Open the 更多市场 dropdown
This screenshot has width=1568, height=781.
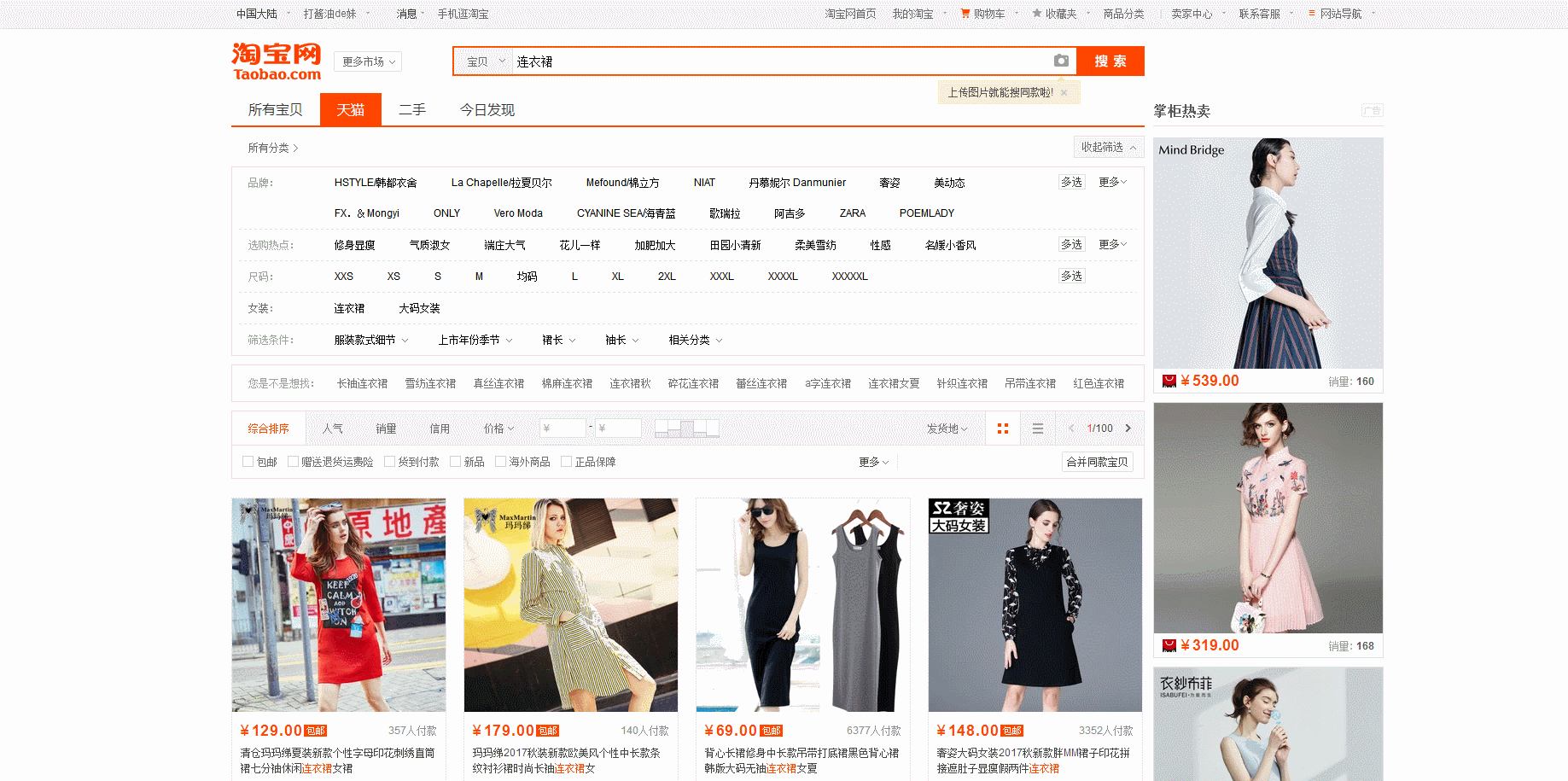pyautogui.click(x=369, y=61)
